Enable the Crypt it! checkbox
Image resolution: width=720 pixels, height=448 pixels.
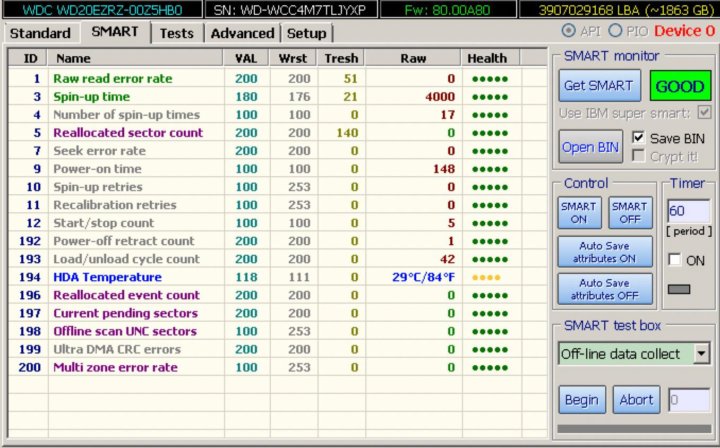click(639, 155)
